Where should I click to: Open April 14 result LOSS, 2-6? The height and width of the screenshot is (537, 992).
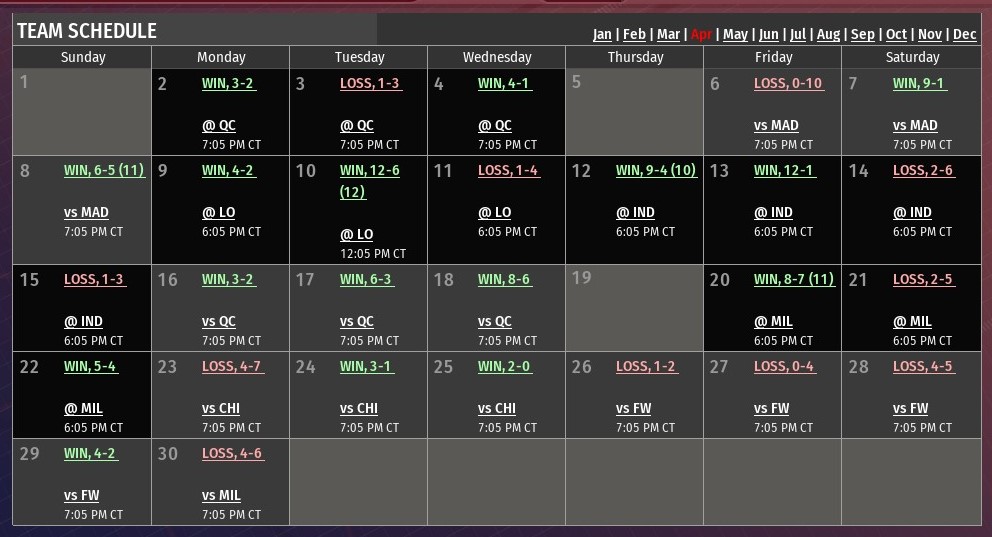click(x=924, y=170)
